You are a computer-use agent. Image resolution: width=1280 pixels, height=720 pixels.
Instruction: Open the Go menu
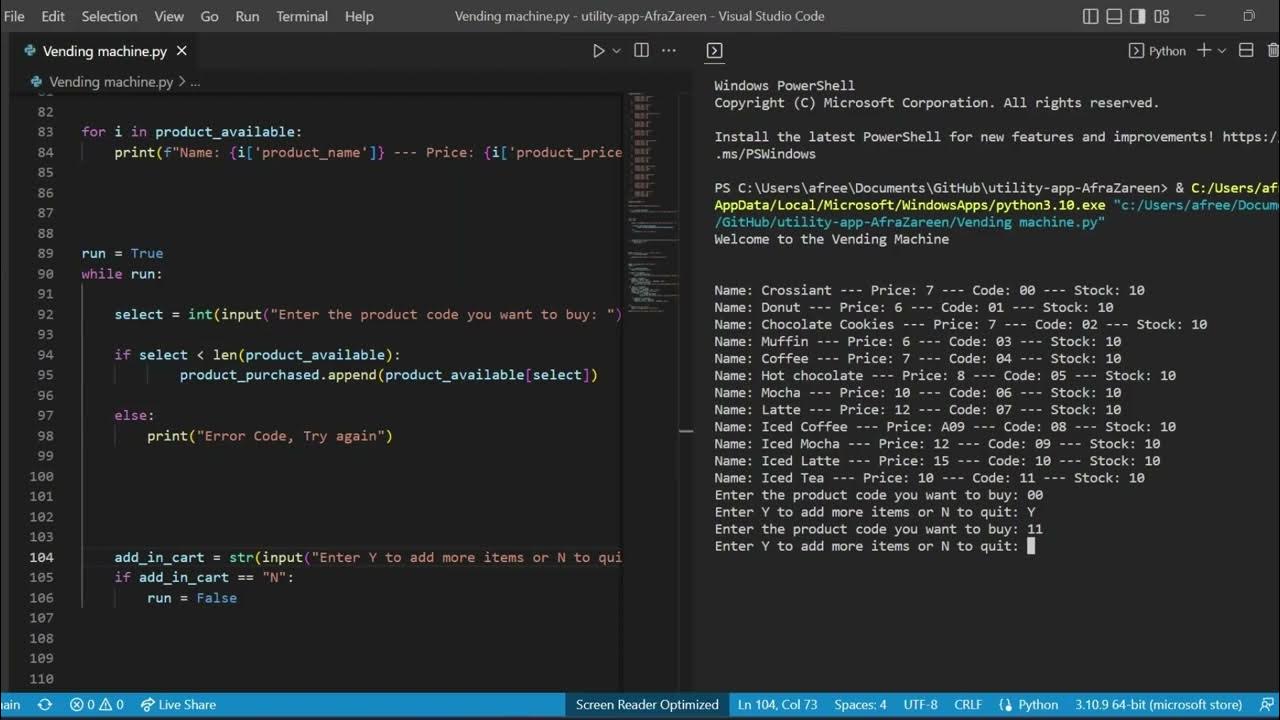pos(210,16)
